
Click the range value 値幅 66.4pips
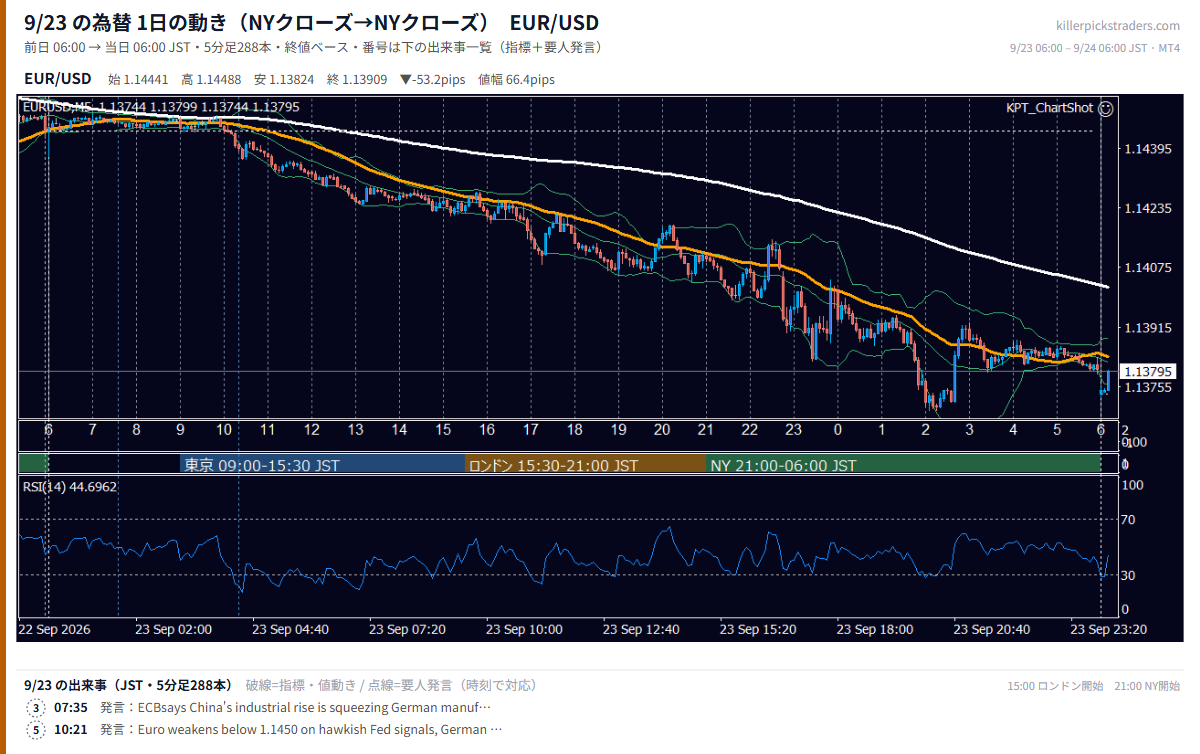[516, 79]
